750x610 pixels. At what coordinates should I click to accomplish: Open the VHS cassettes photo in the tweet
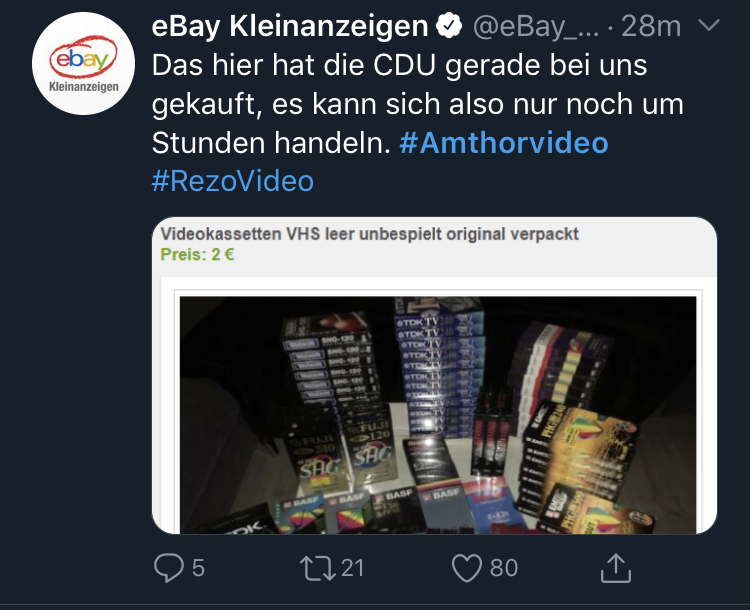pyautogui.click(x=438, y=415)
